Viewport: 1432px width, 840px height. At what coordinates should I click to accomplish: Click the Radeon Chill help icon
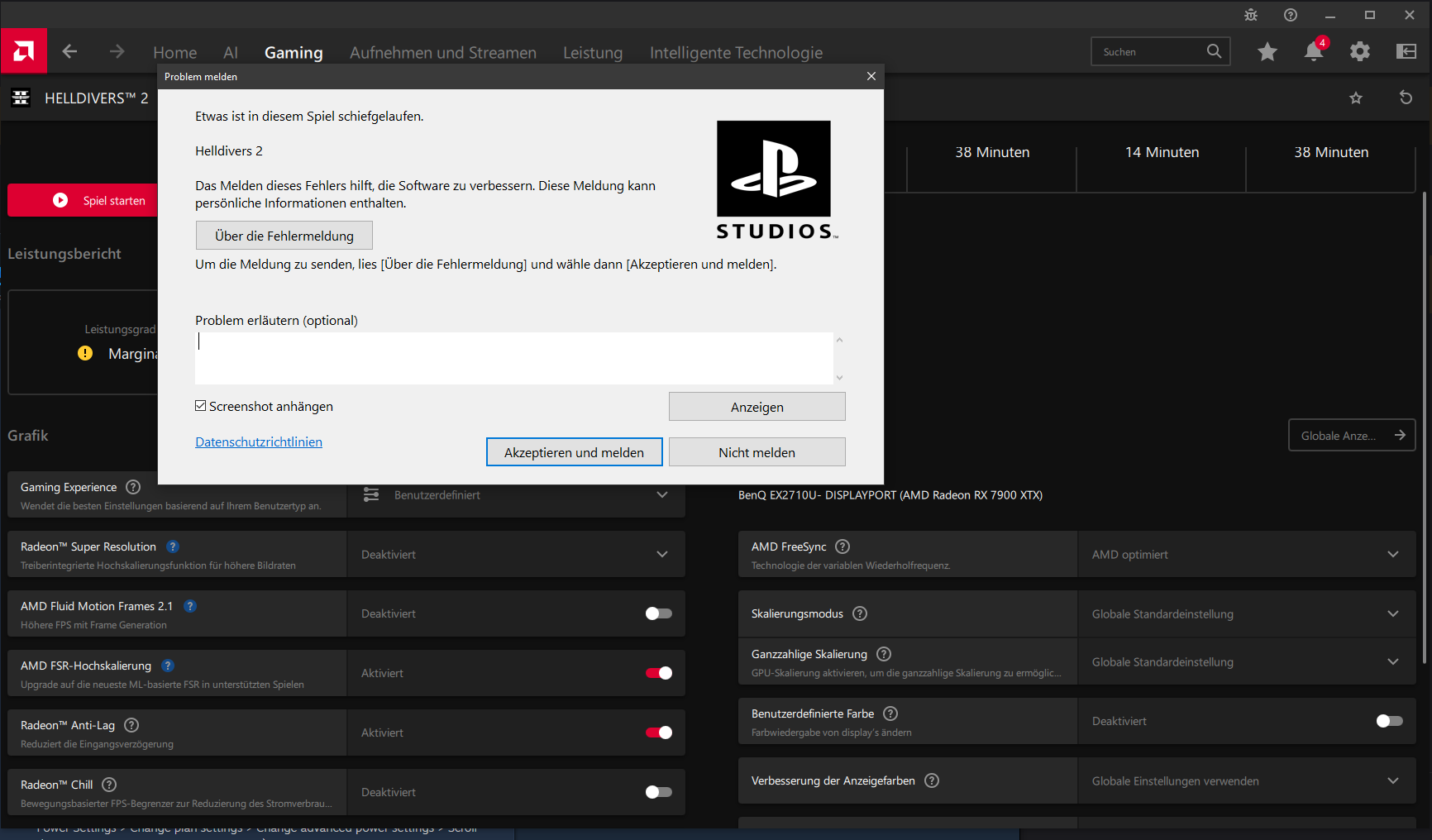pos(109,785)
